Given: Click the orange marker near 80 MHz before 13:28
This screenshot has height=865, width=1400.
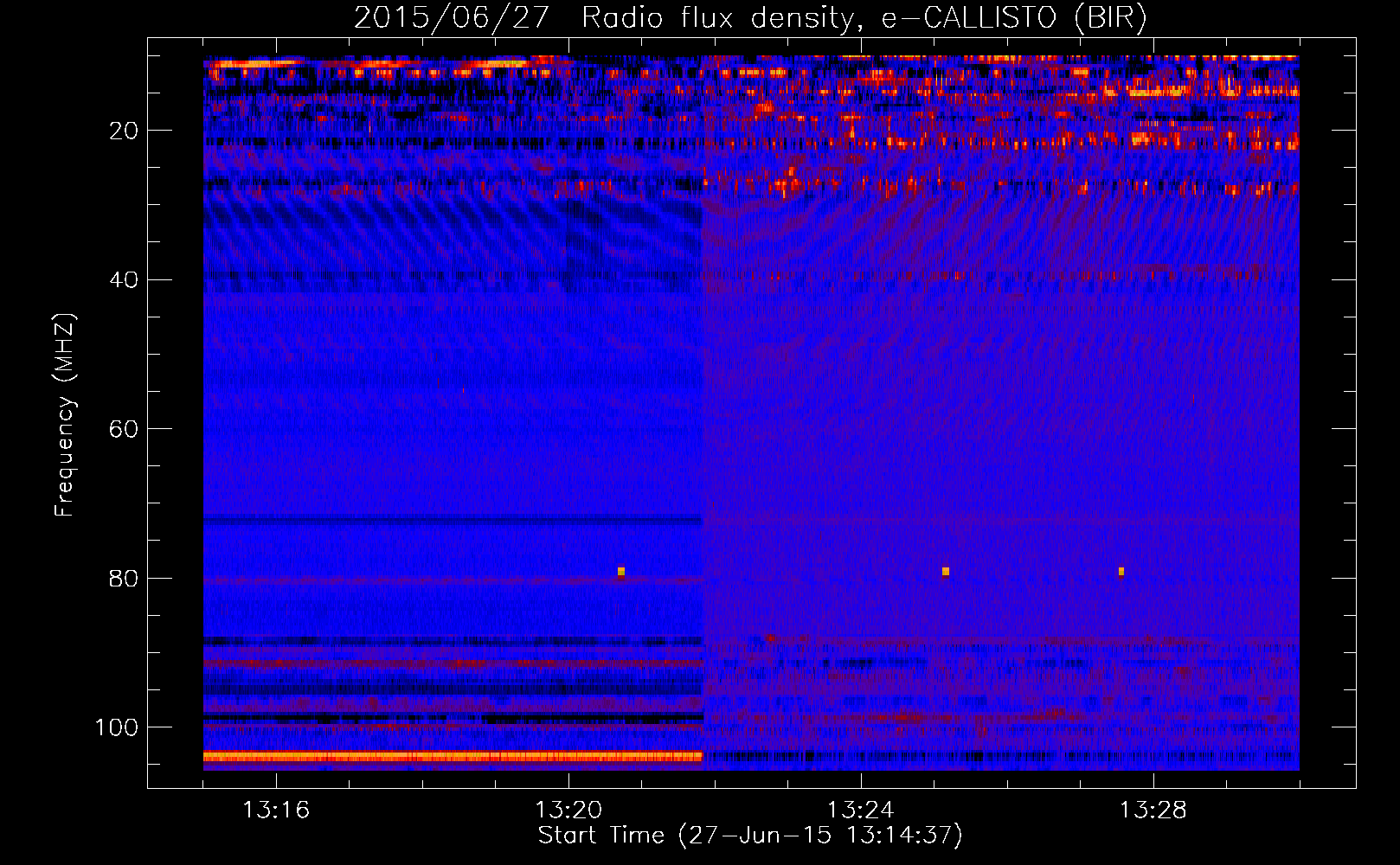Looking at the screenshot, I should [1121, 571].
